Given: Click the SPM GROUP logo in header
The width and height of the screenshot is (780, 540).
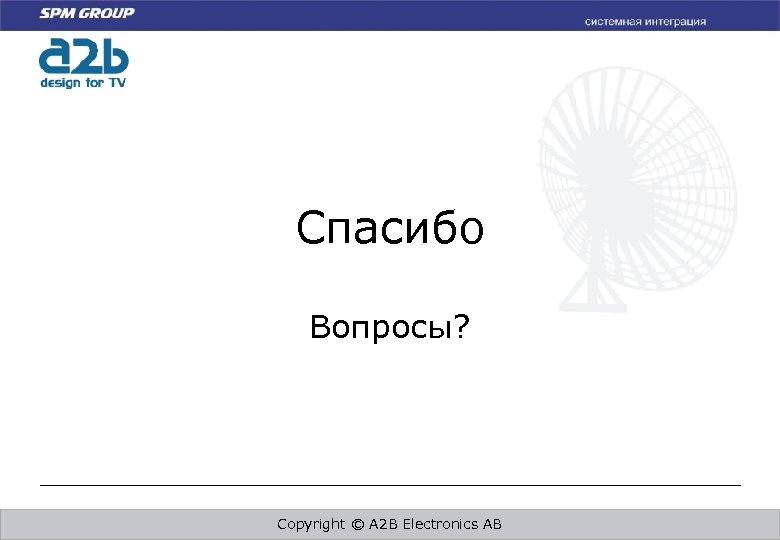Looking at the screenshot, I should pos(87,13).
